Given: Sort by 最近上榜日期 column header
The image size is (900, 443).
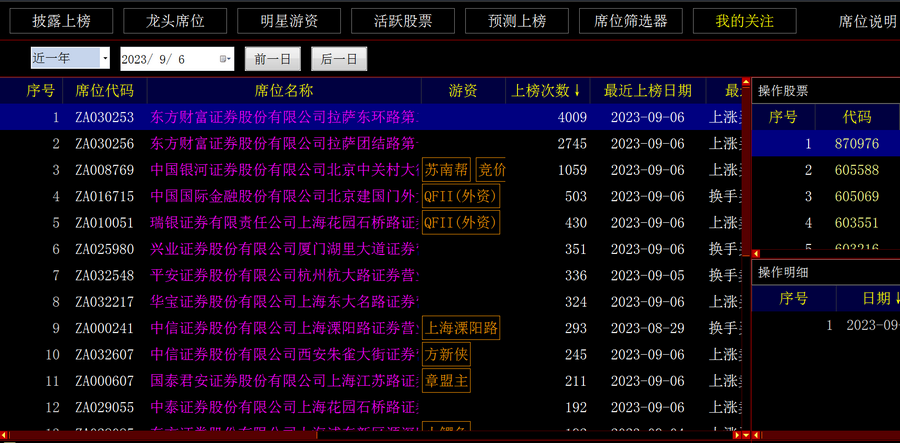Looking at the screenshot, I should 647,91.
